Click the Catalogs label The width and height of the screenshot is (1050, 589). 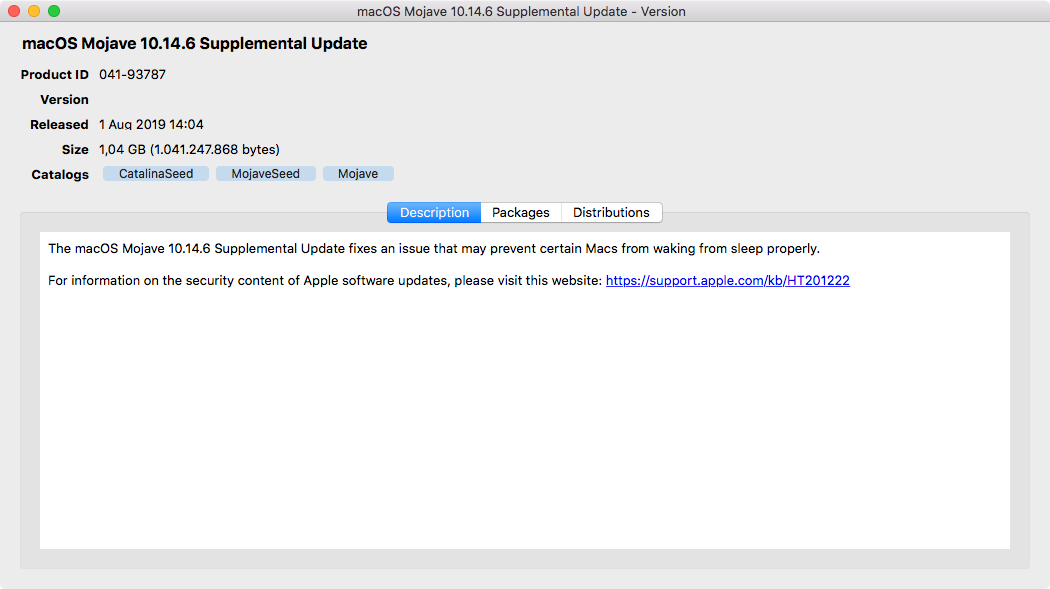[60, 175]
